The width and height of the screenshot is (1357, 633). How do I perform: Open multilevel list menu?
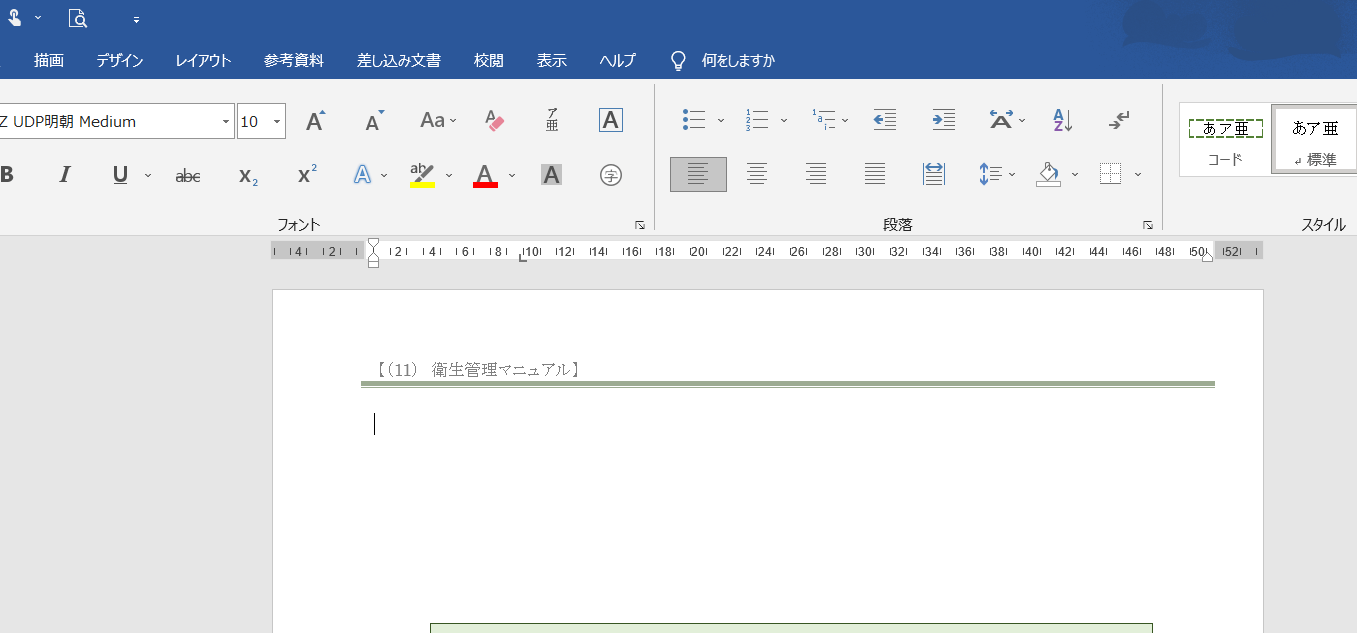[830, 120]
